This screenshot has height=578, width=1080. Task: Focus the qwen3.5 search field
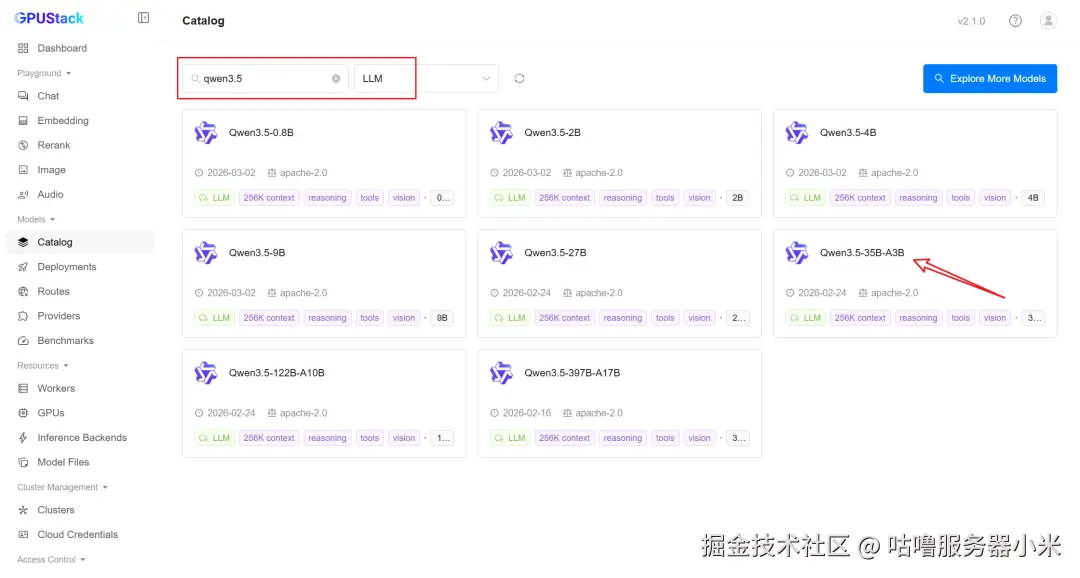coord(265,79)
